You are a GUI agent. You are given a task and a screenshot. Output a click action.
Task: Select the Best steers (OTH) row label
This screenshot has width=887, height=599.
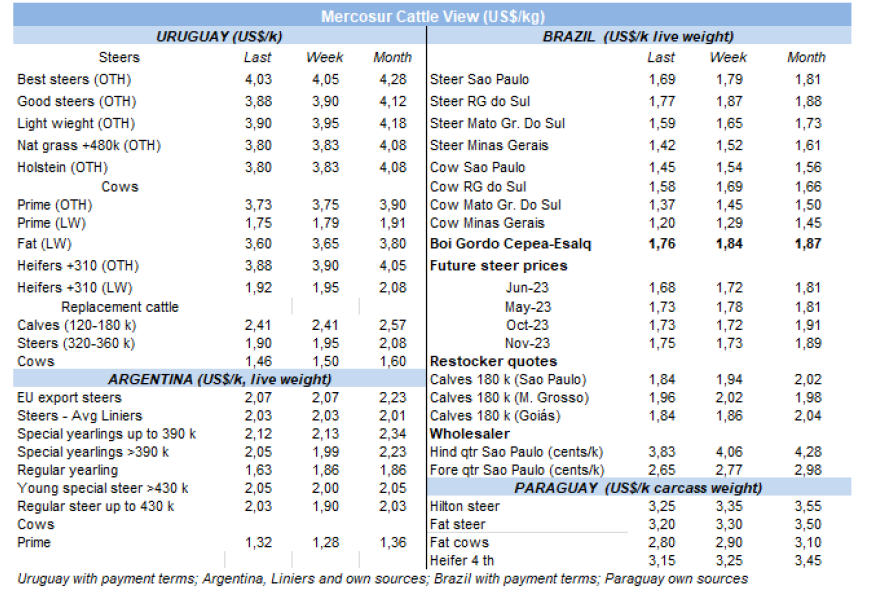click(x=74, y=79)
